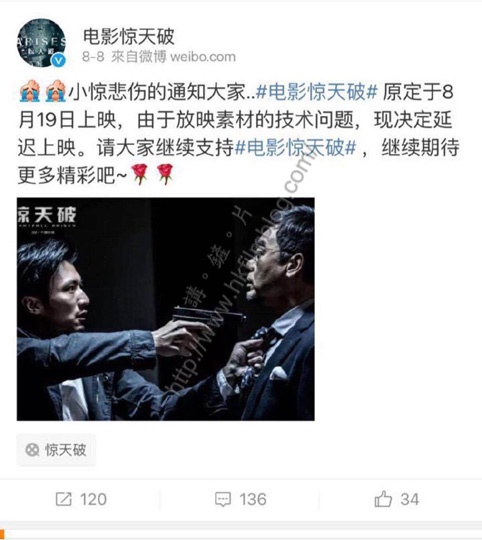482x540 pixels.
Task: Click film reel icon in 惊天破 chip
Action: click(32, 450)
